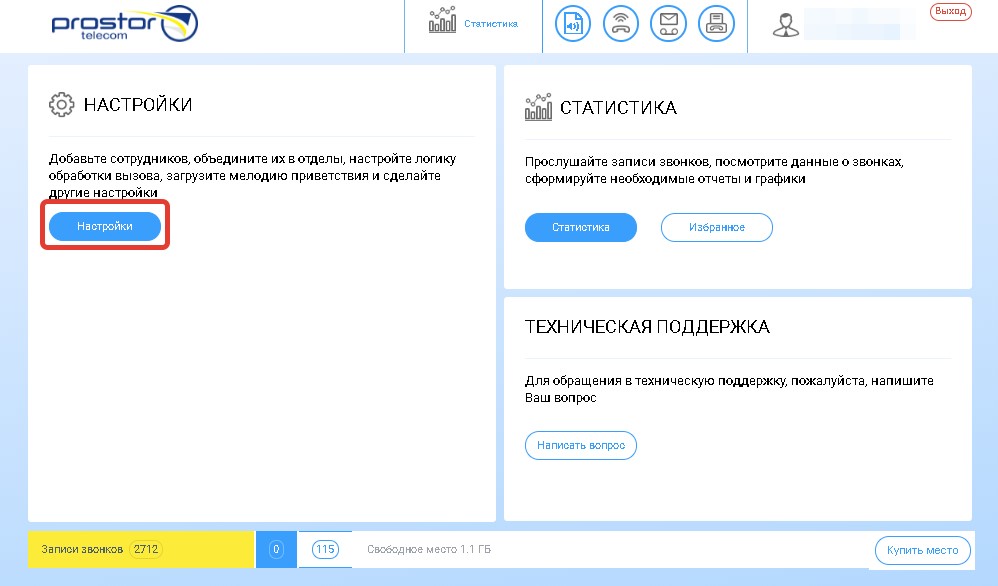Open the Статистика tab in the top bar
Screen dimensions: 998x586
473,24
